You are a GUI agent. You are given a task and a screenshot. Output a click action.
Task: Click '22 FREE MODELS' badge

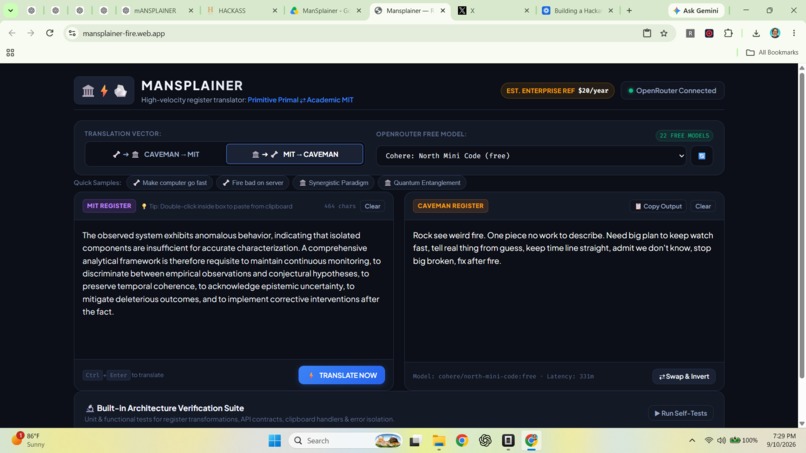click(x=684, y=135)
